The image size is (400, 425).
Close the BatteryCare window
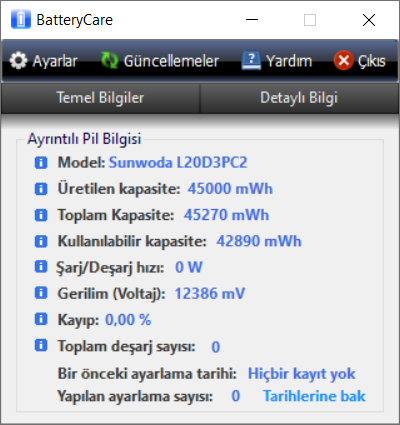[x=369, y=20]
